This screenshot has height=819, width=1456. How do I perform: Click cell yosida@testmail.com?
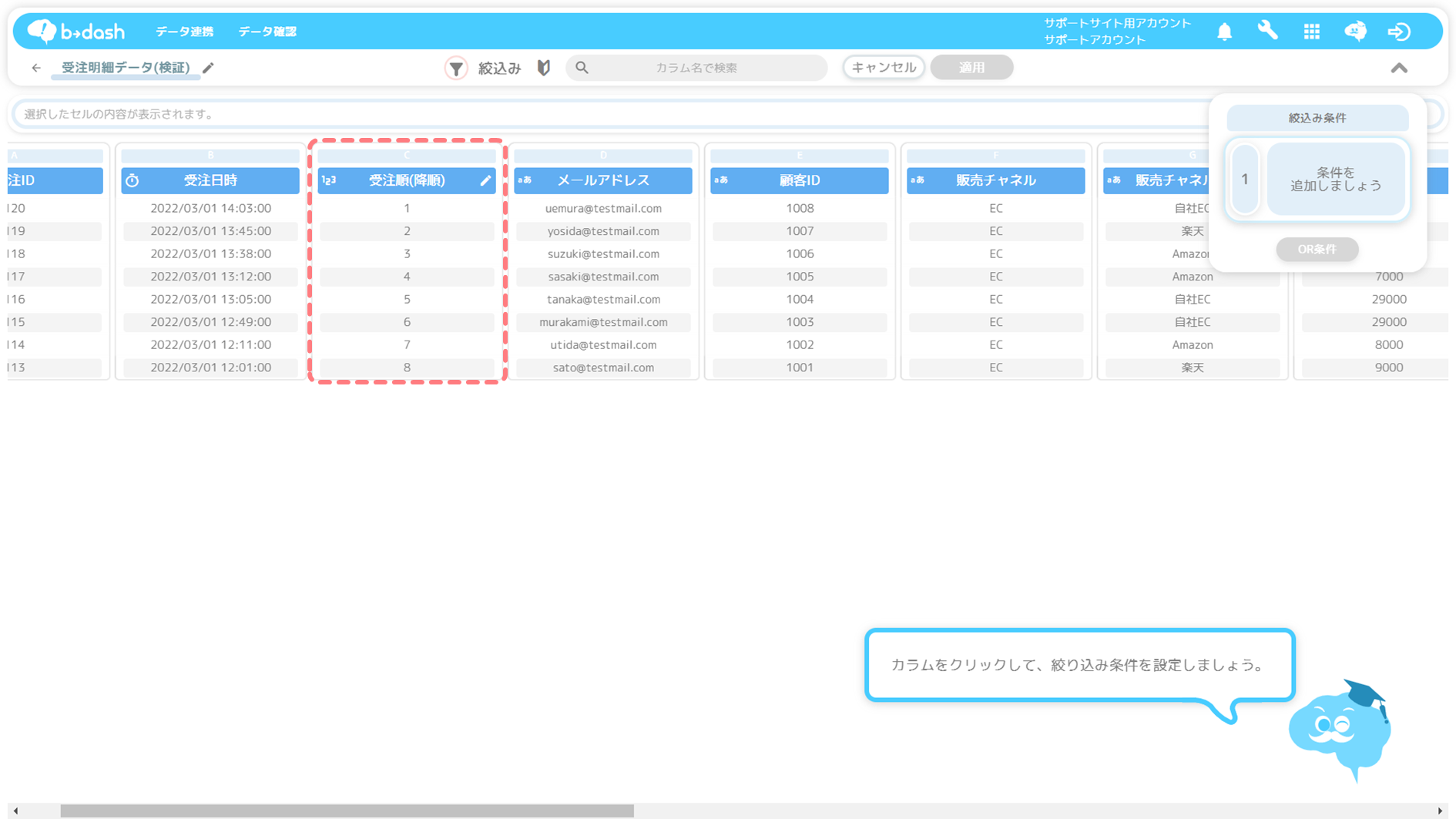point(603,231)
